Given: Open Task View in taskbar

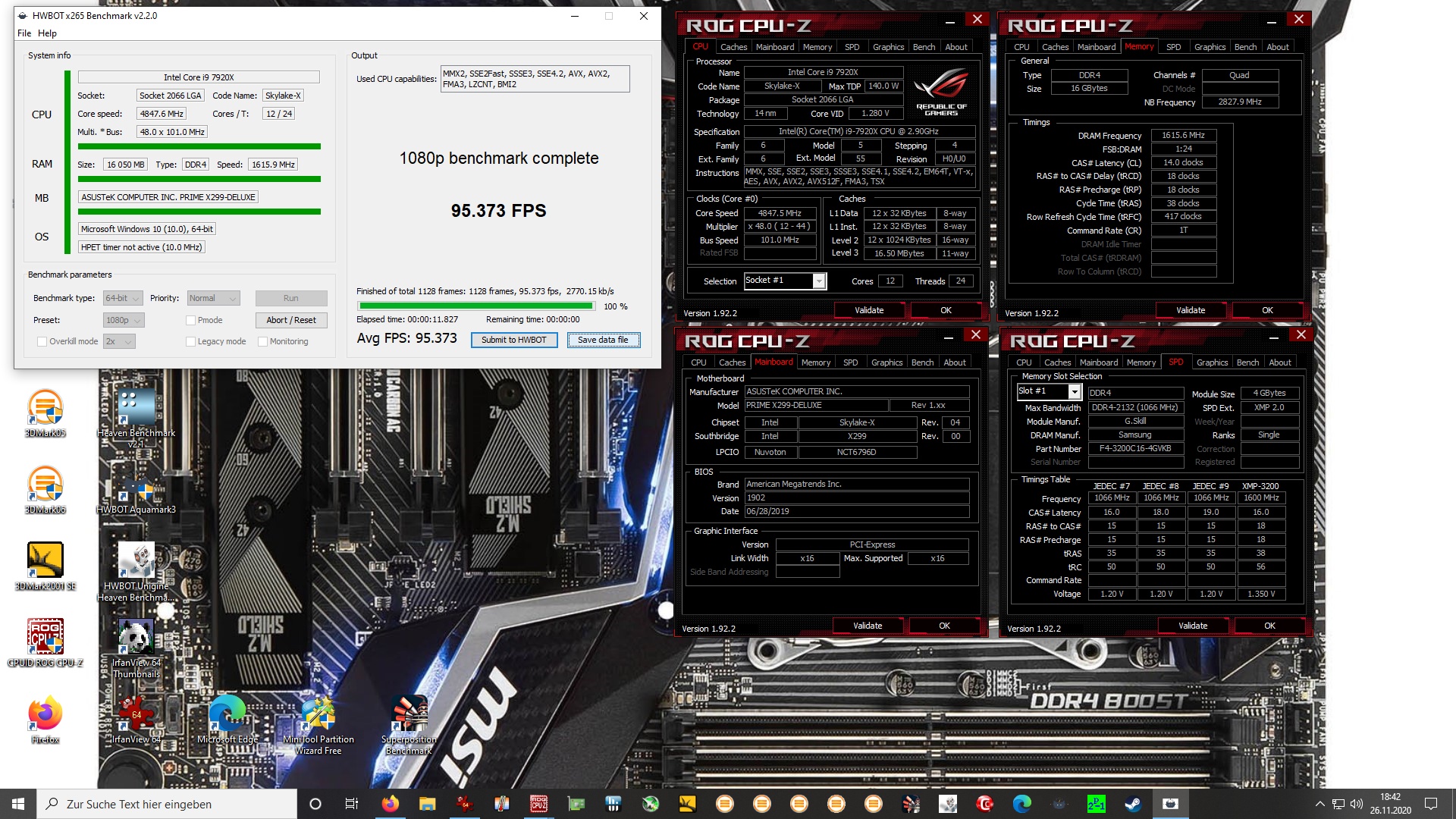Looking at the screenshot, I should [352, 804].
